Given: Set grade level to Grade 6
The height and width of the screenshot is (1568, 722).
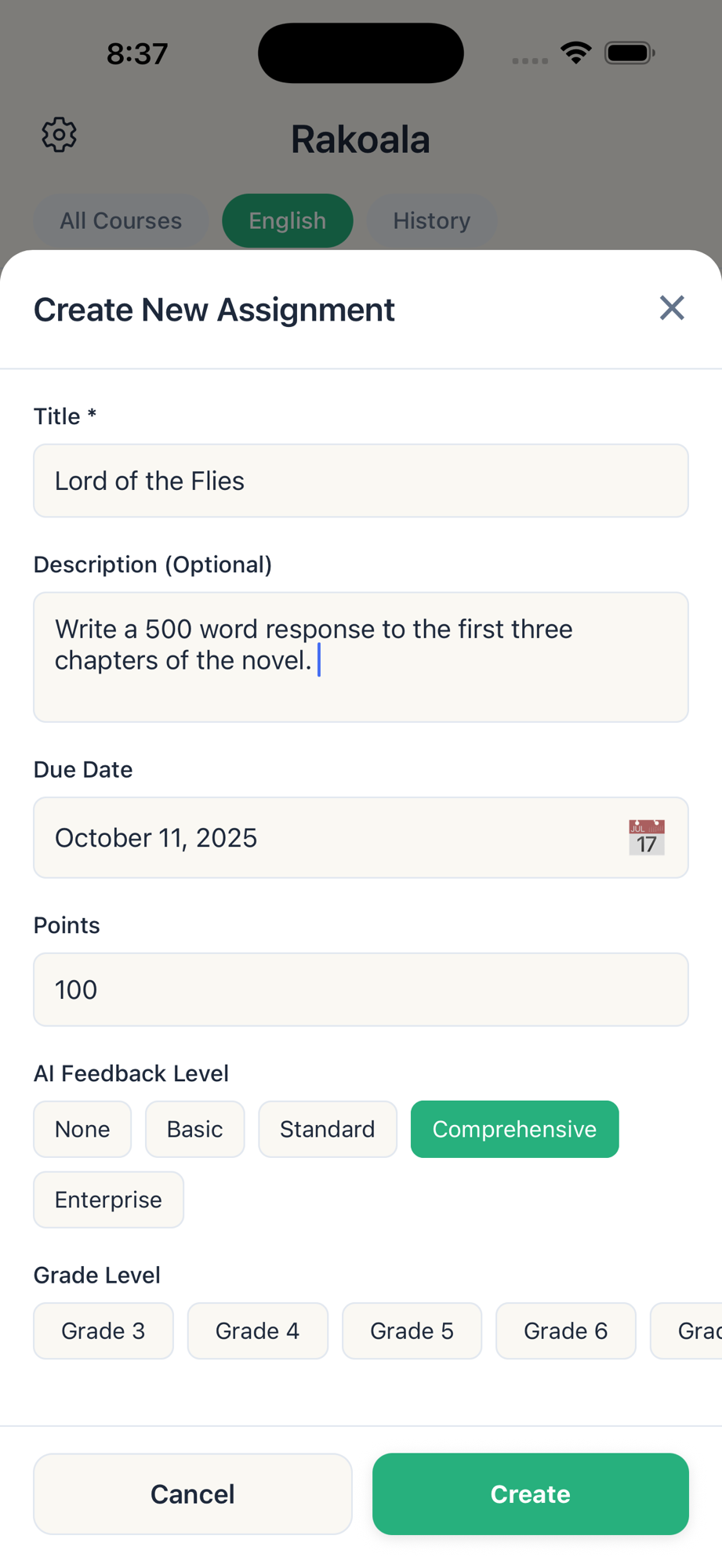Looking at the screenshot, I should [x=565, y=1330].
